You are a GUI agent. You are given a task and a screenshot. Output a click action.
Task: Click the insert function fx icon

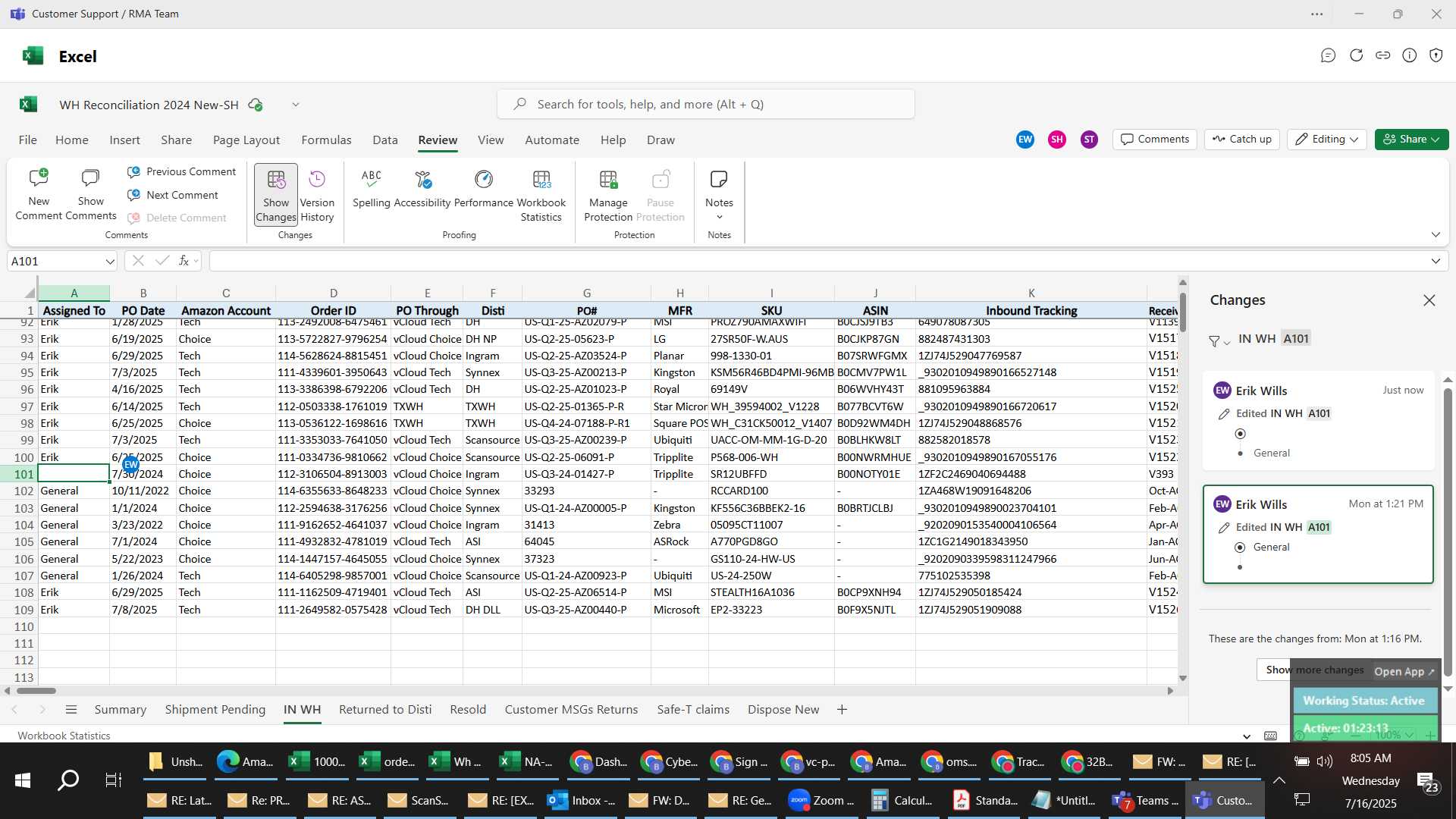(x=184, y=261)
